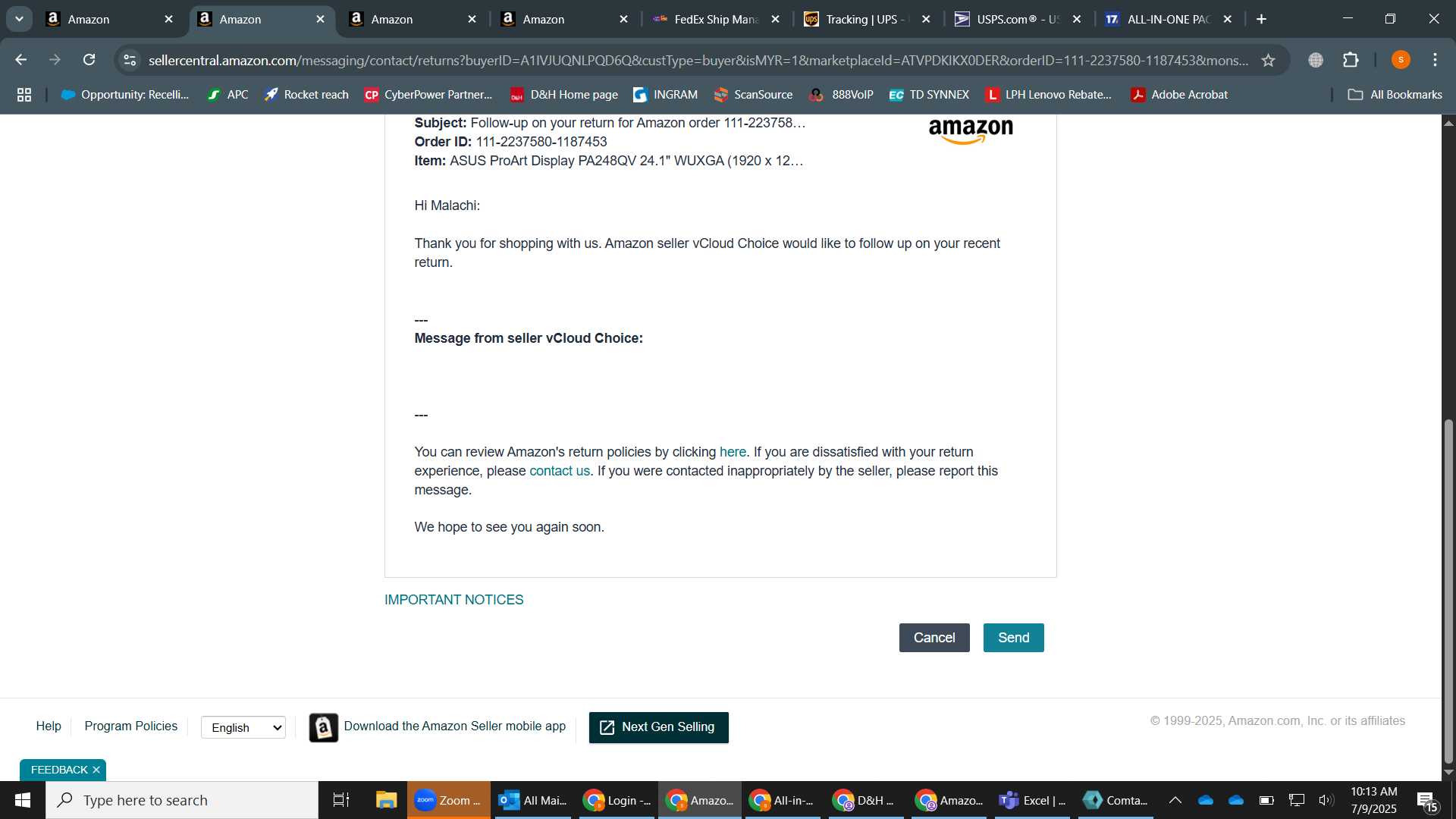Open Program Policies link
1456x819 pixels.
point(131,726)
